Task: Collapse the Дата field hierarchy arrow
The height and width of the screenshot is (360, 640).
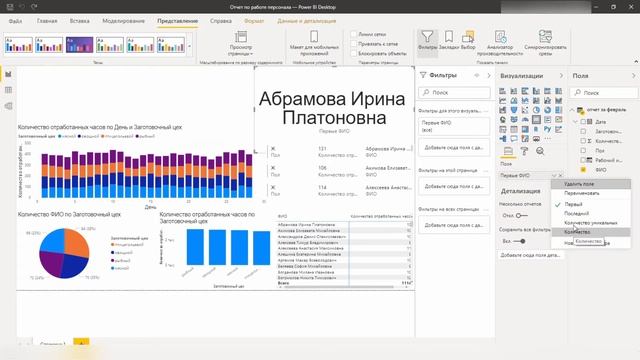Action: 576,122
